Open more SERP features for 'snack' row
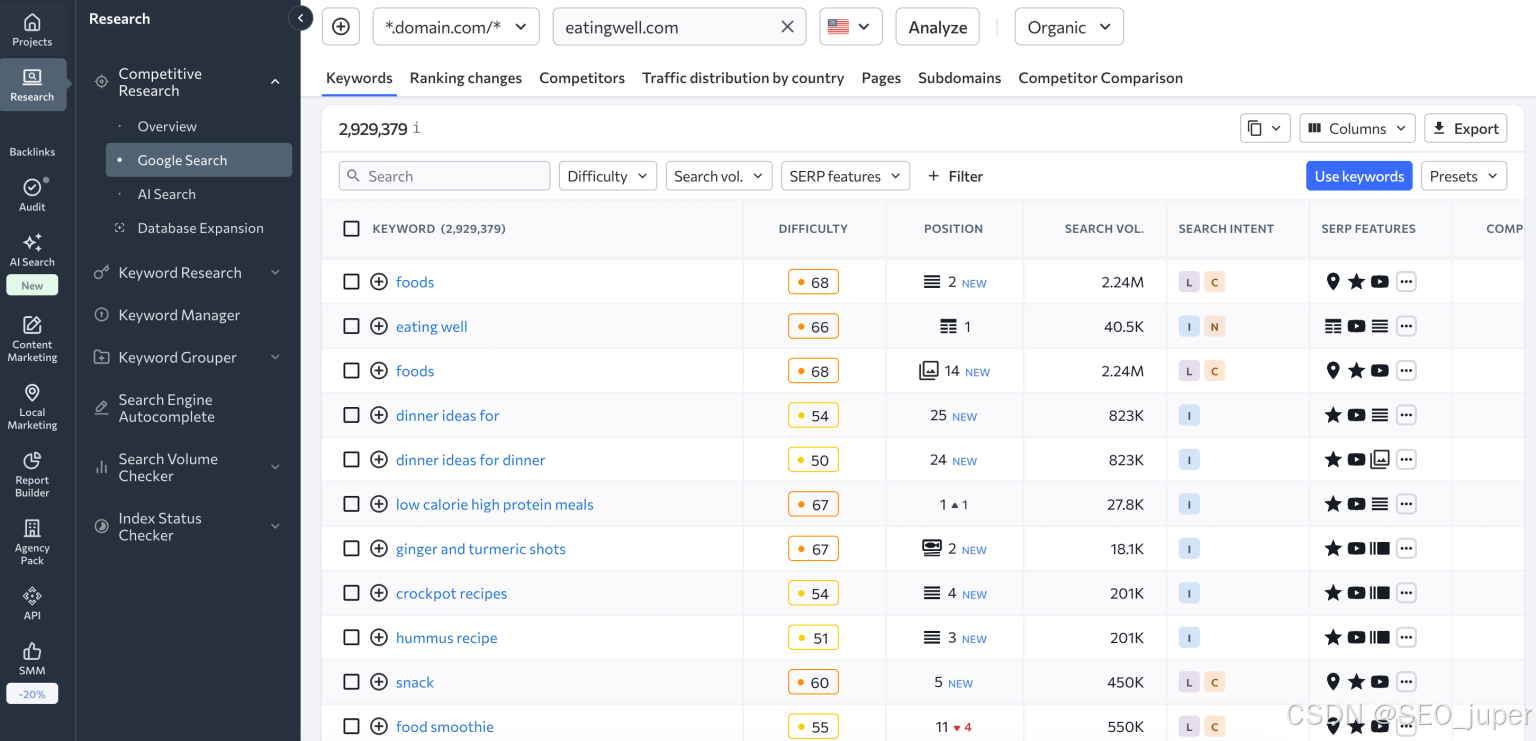This screenshot has width=1536, height=741. (1406, 682)
